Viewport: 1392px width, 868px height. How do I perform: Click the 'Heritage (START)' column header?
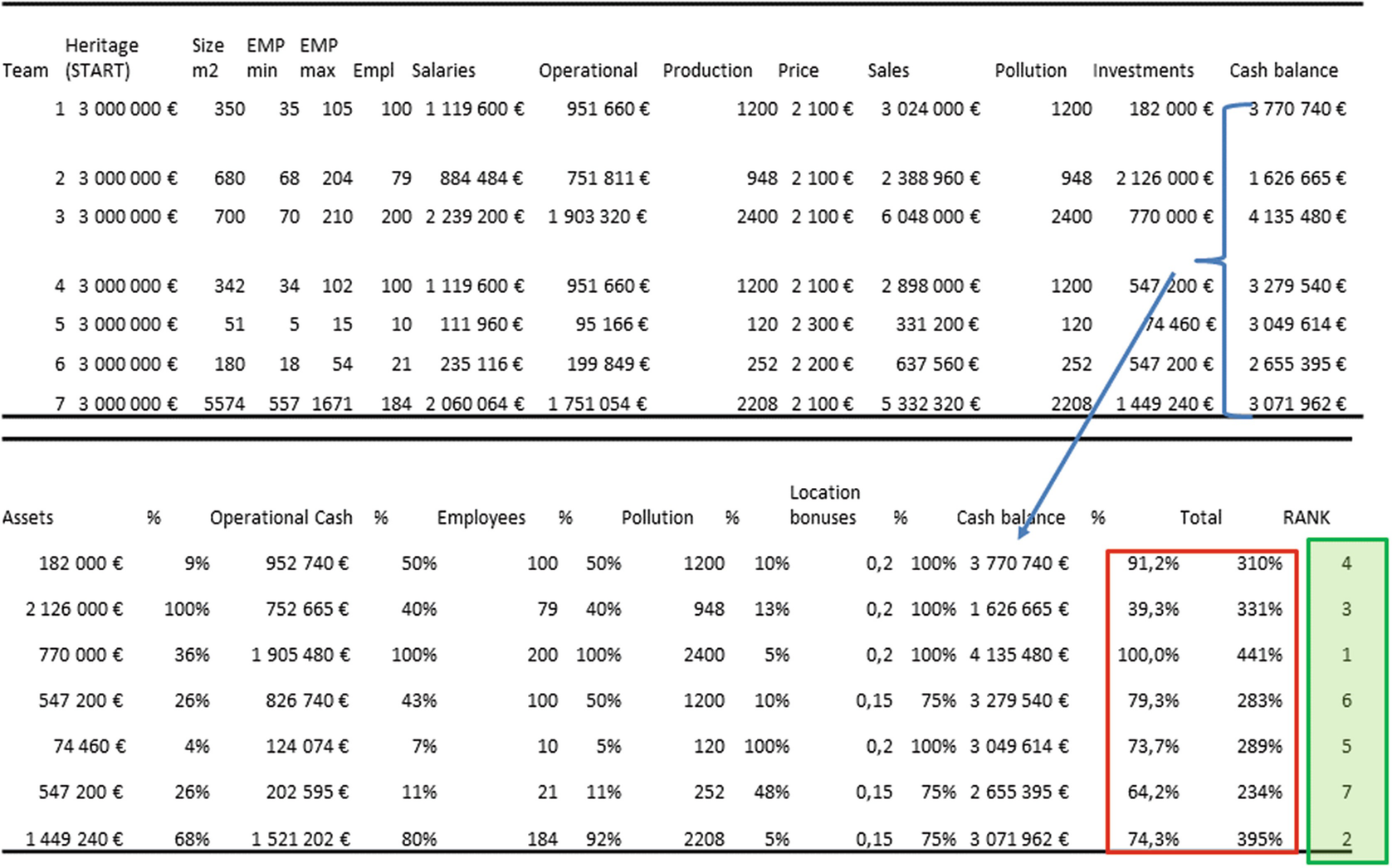pyautogui.click(x=101, y=58)
